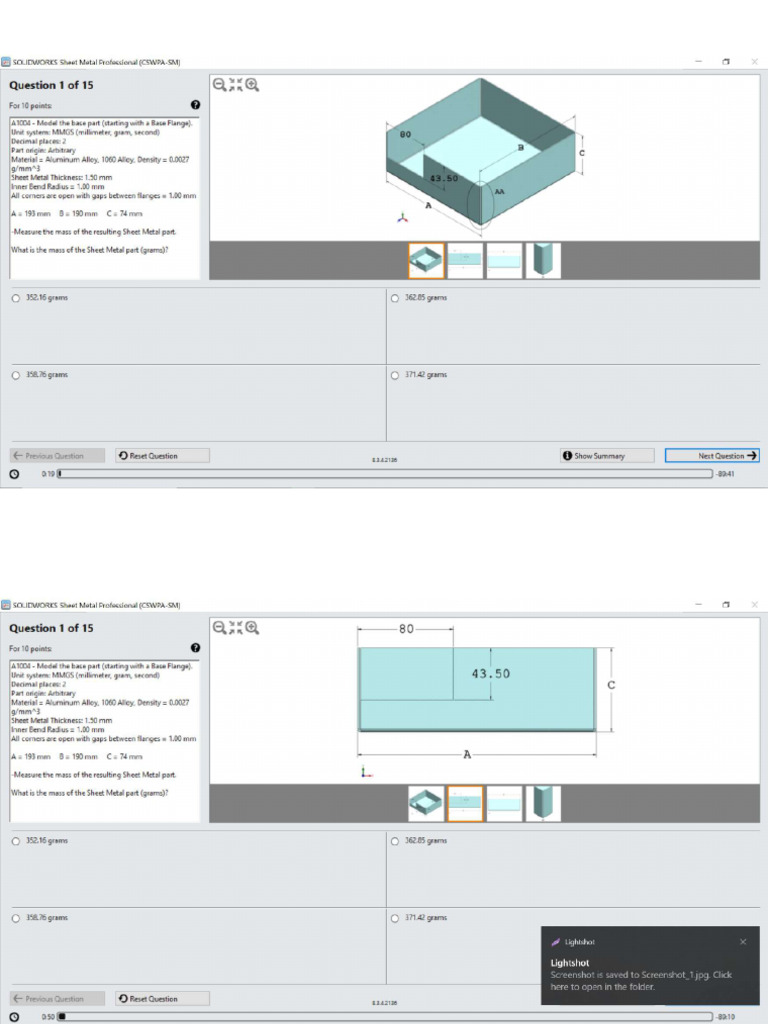Image resolution: width=768 pixels, height=1024 pixels.
Task: Show the isometric thumbnail in the top viewer
Action: [426, 261]
